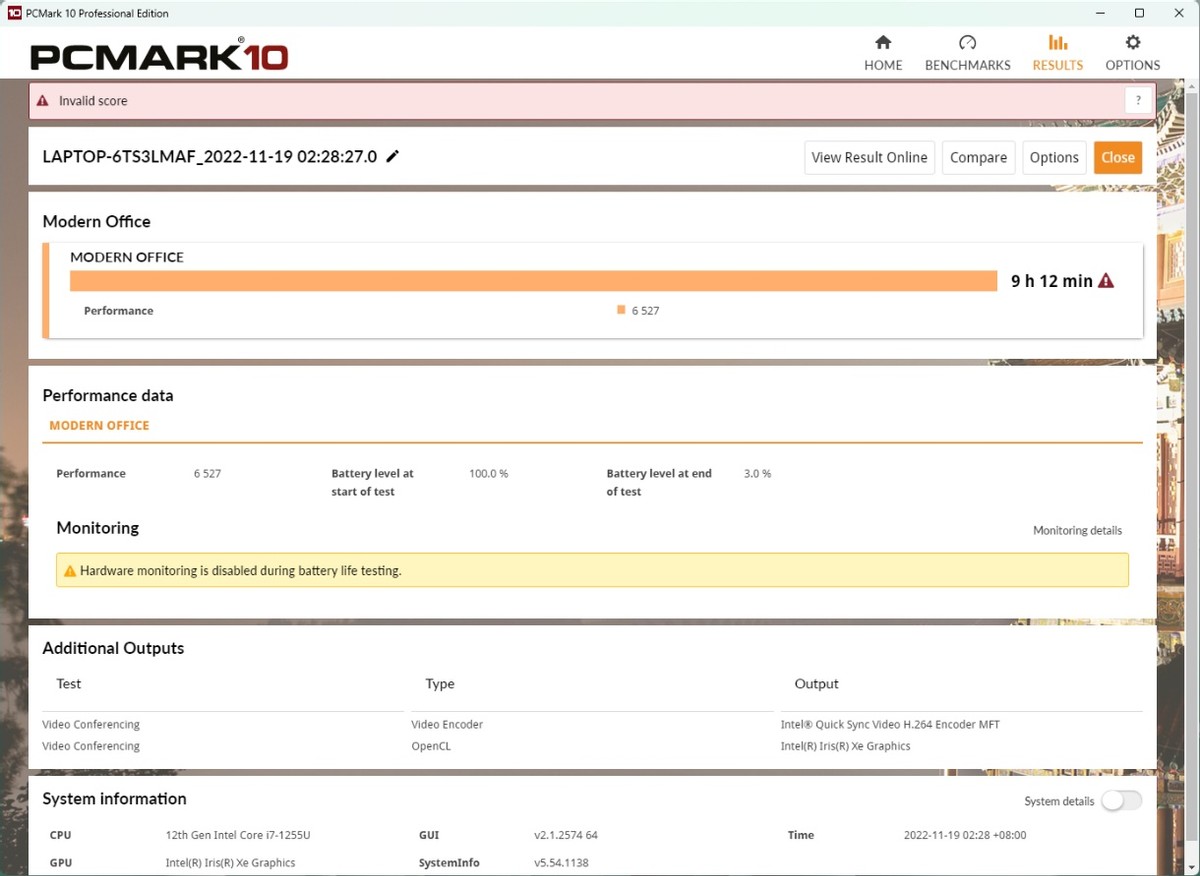Screen dimensions: 1200x876
Task: Select the MODERN OFFICE performance tab
Action: [x=99, y=425]
